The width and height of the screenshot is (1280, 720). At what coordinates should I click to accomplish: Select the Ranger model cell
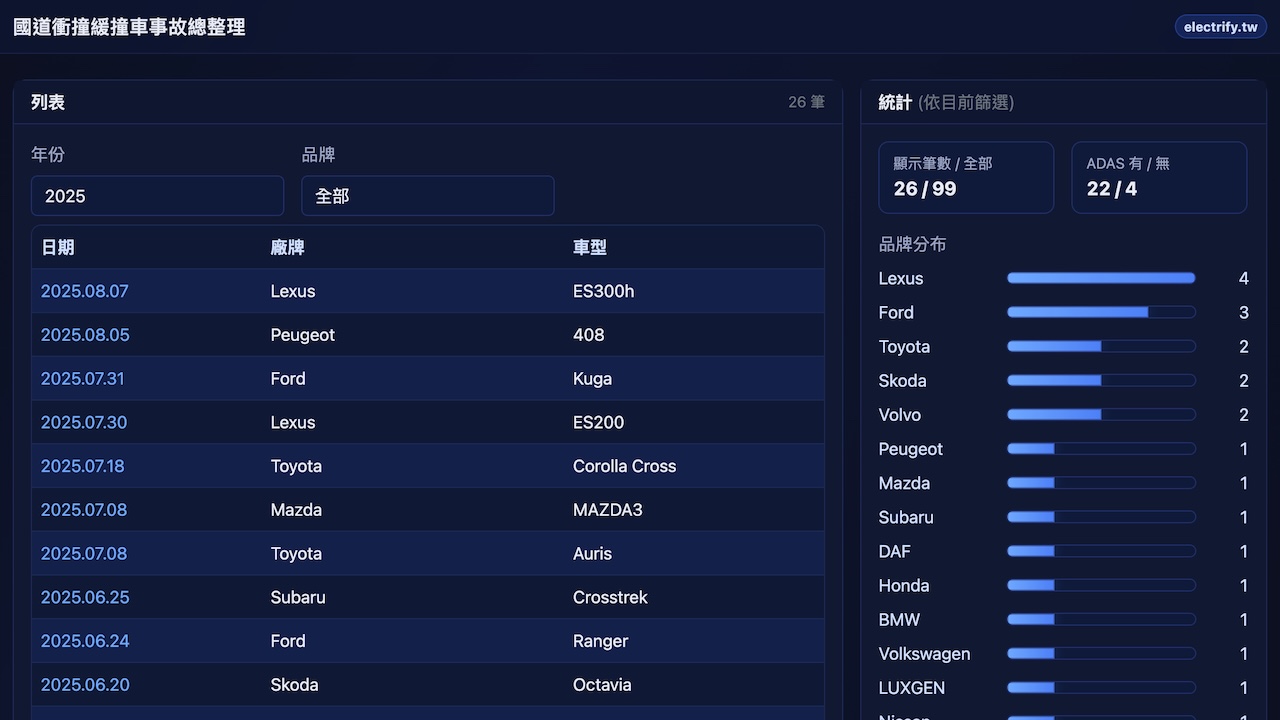pos(601,641)
